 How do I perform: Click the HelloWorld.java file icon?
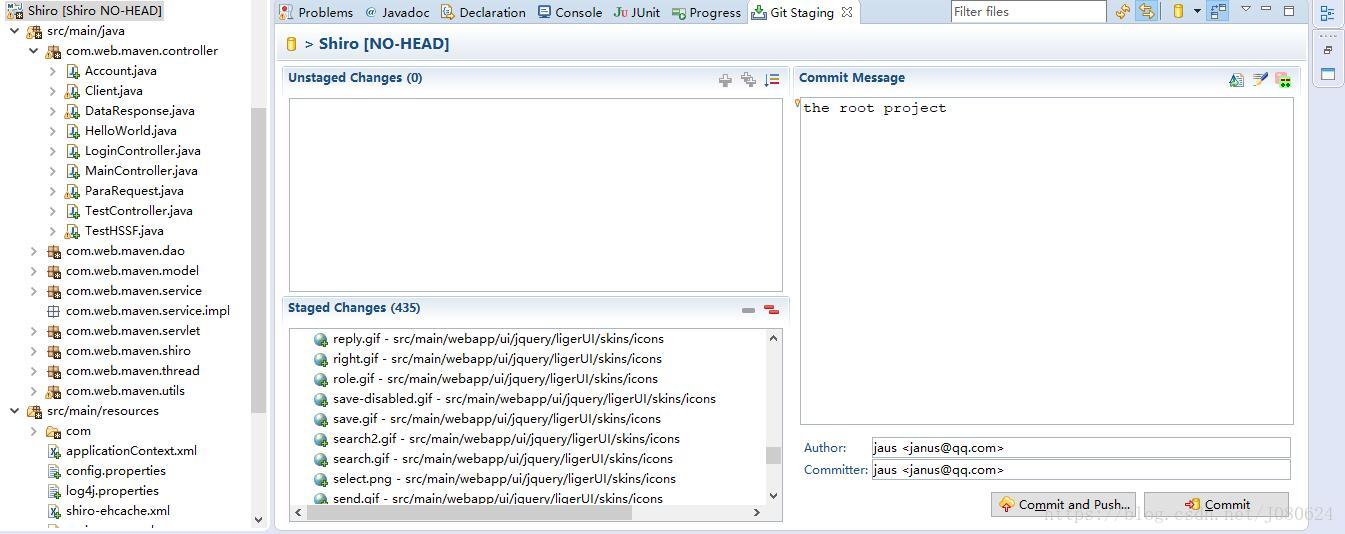72,131
